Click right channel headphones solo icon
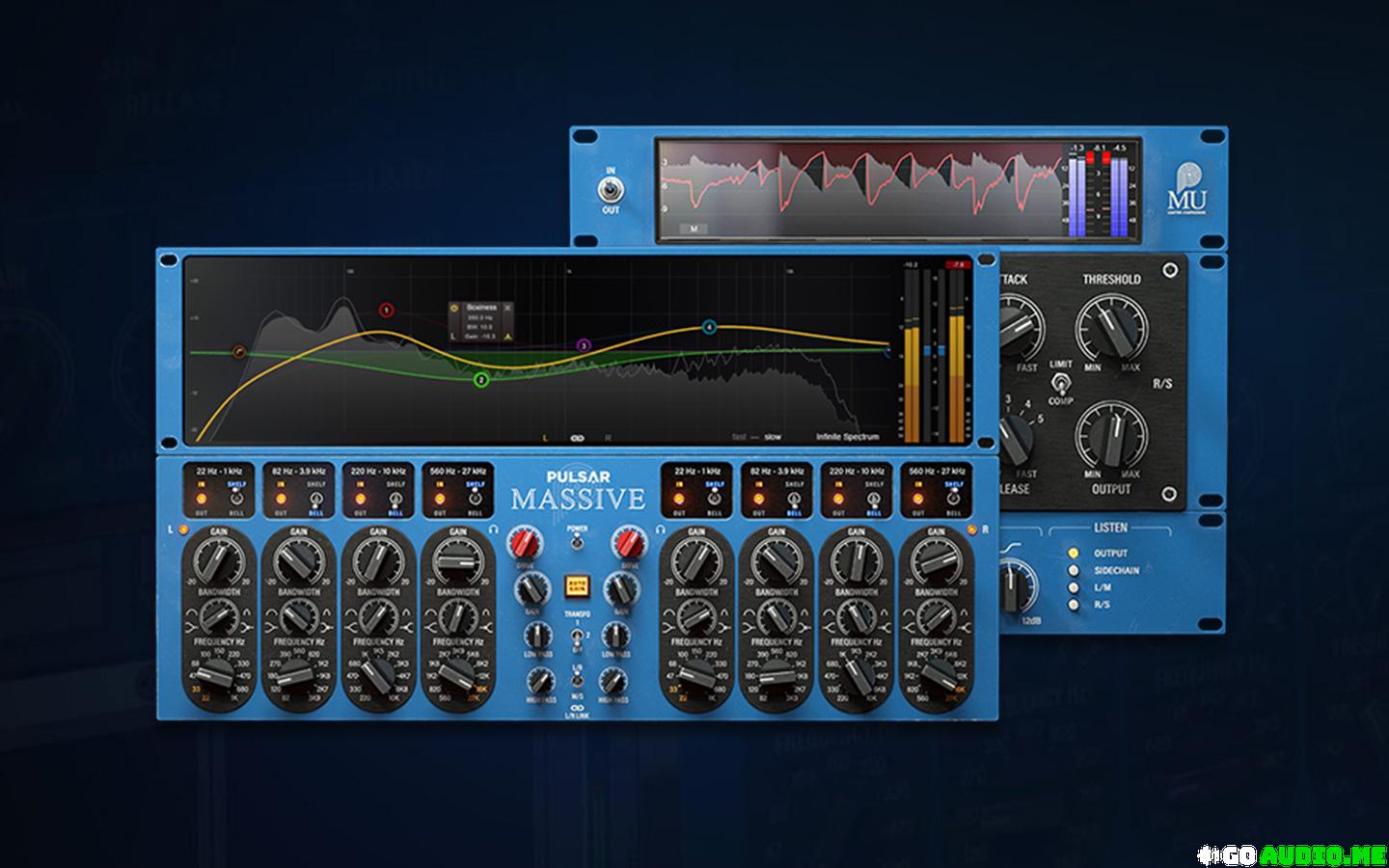Image resolution: width=1389 pixels, height=868 pixels. (x=661, y=529)
